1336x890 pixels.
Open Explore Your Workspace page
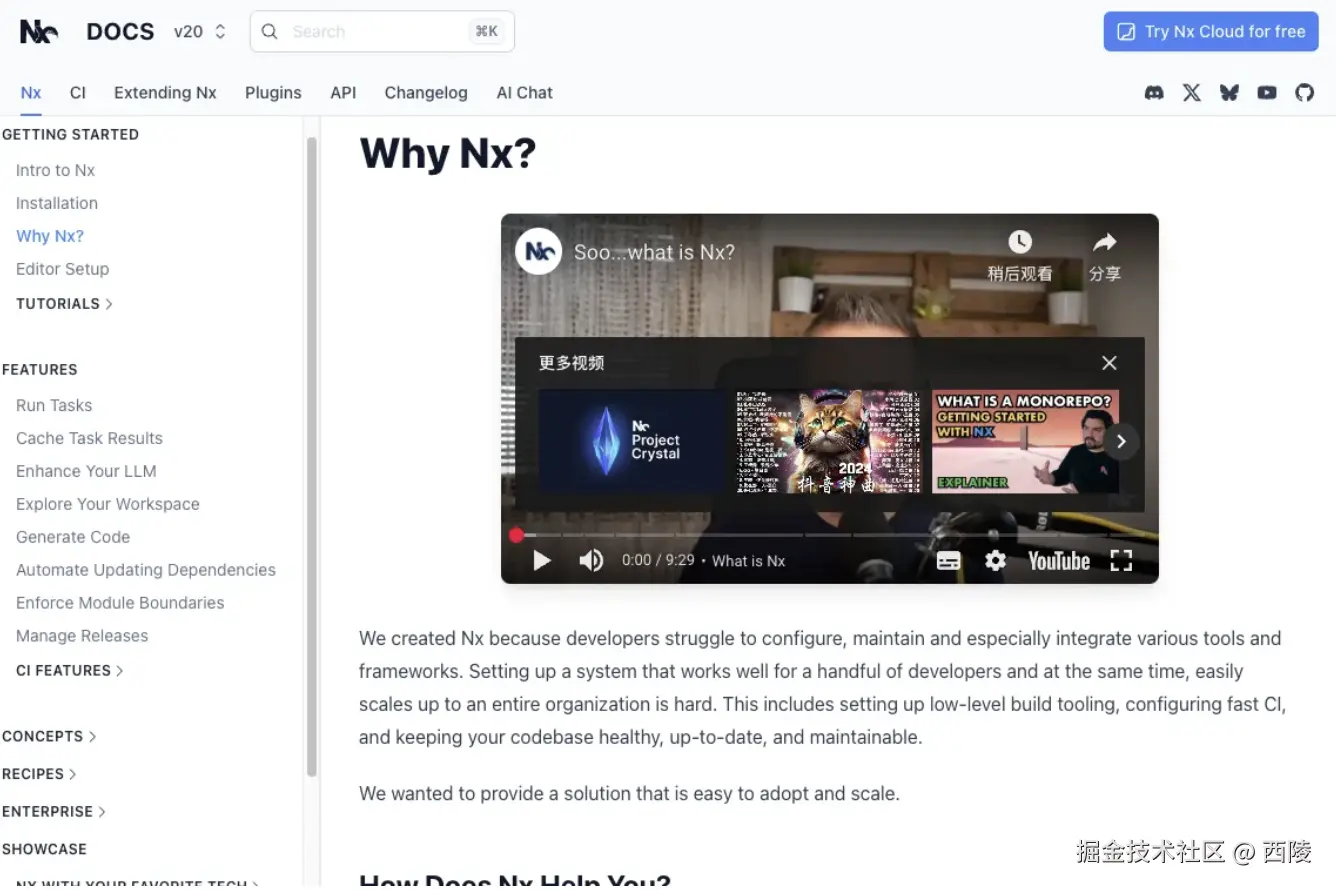(108, 505)
